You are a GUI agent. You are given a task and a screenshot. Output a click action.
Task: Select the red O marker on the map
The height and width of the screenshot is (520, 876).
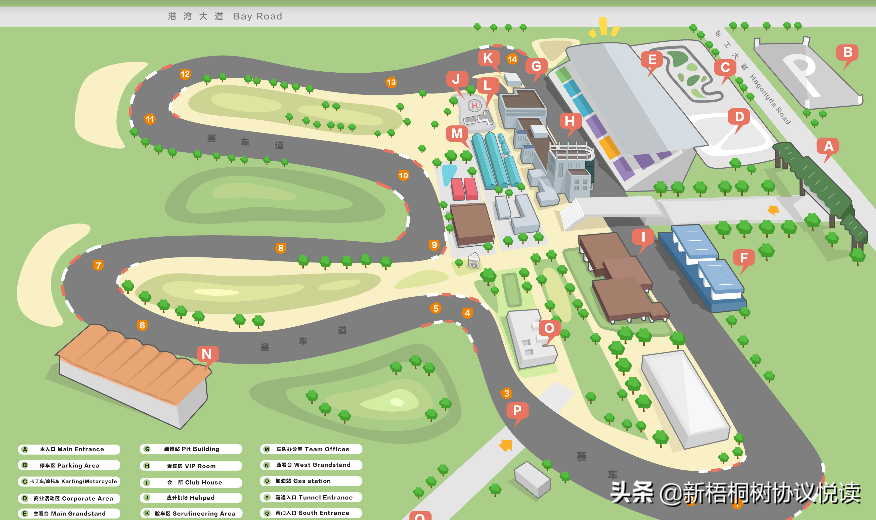(x=548, y=328)
